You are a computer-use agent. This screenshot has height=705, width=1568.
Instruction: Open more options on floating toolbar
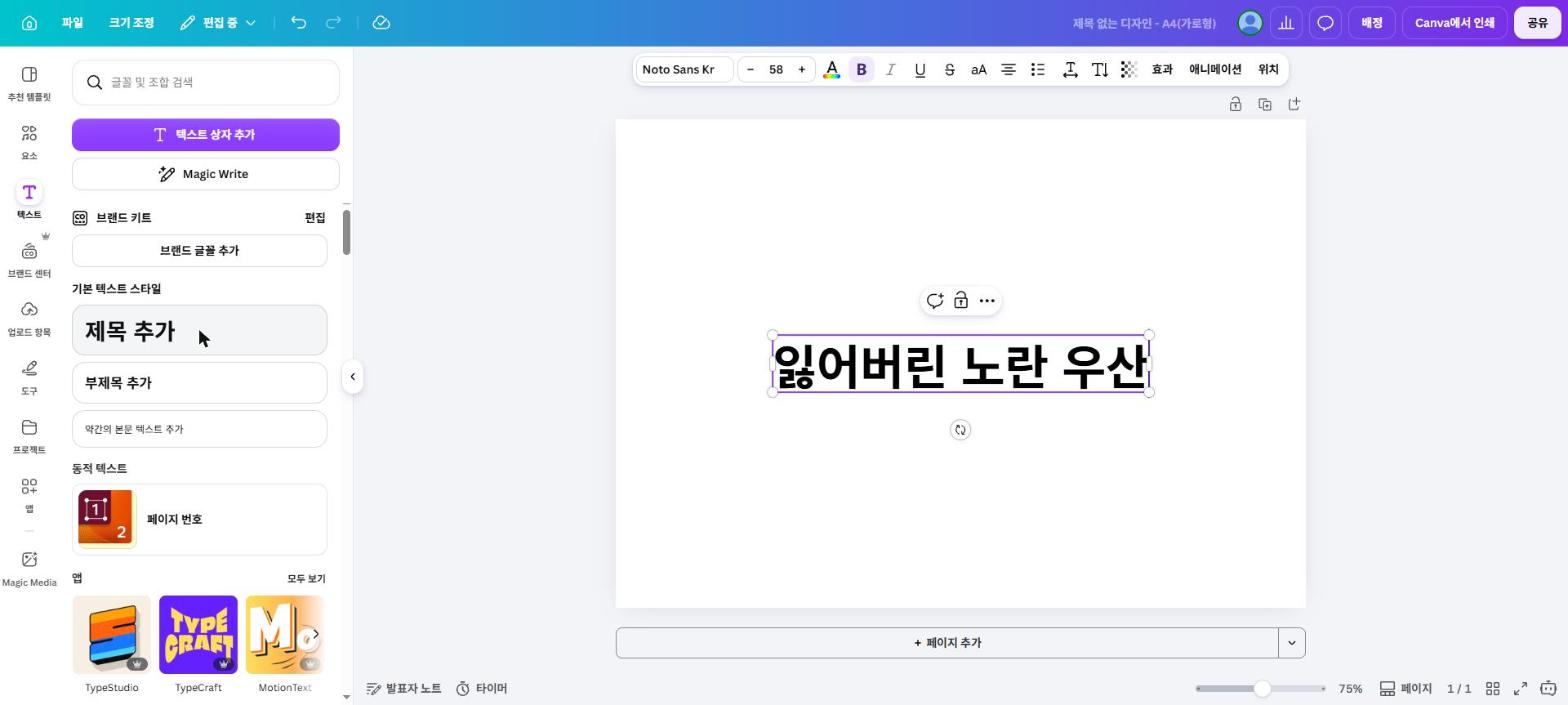[987, 301]
